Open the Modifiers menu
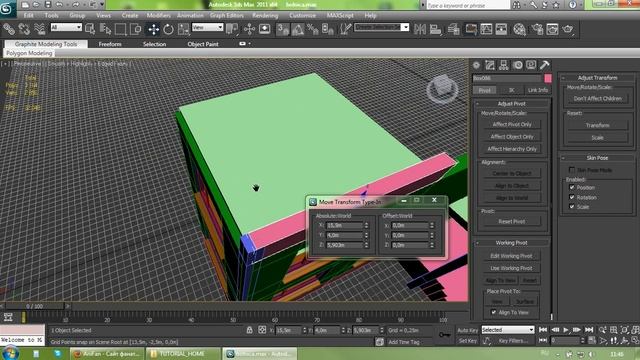Image resolution: width=640 pixels, height=360 pixels. 158,16
